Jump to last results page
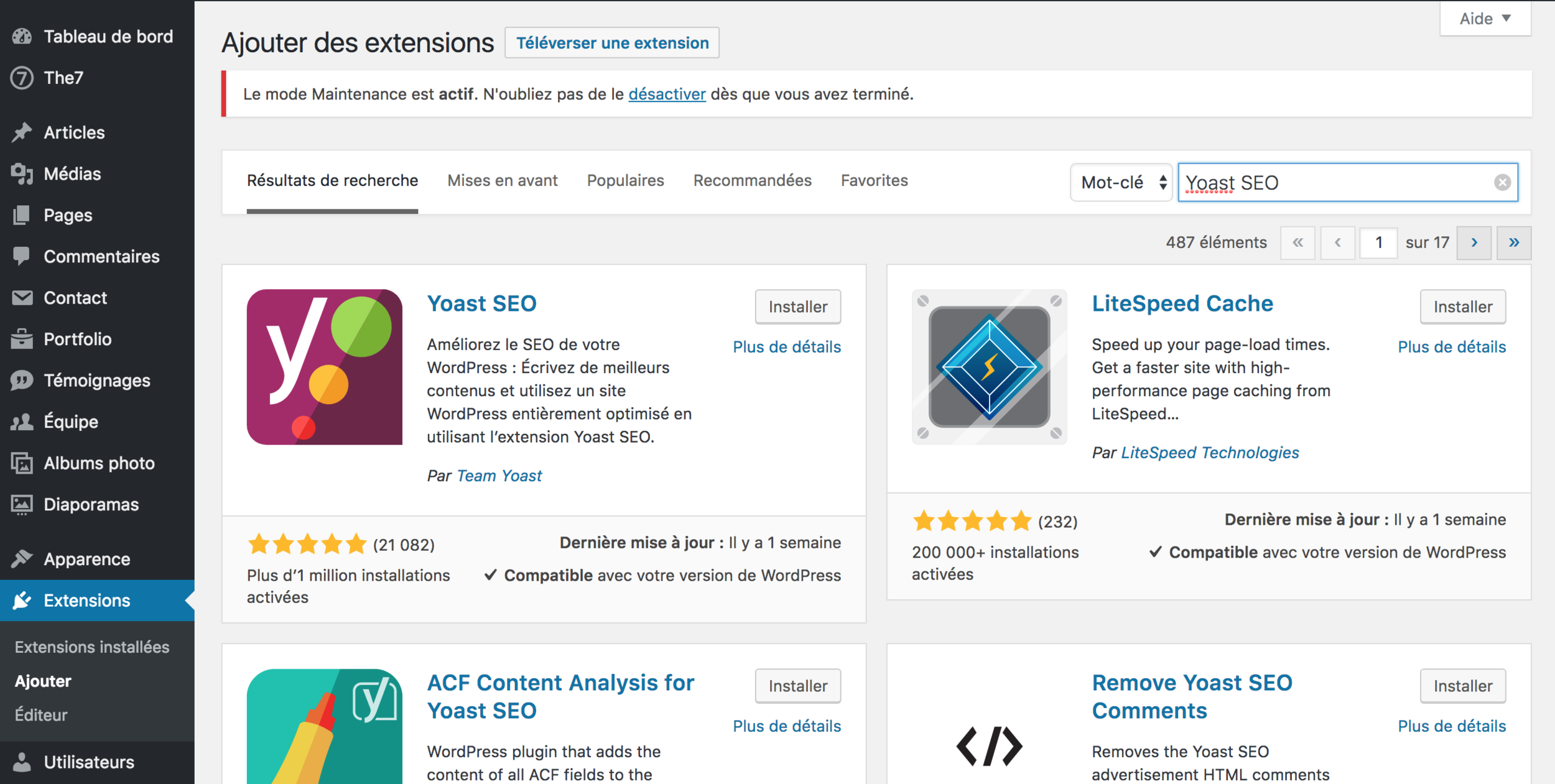The height and width of the screenshot is (784, 1555). 1513,242
